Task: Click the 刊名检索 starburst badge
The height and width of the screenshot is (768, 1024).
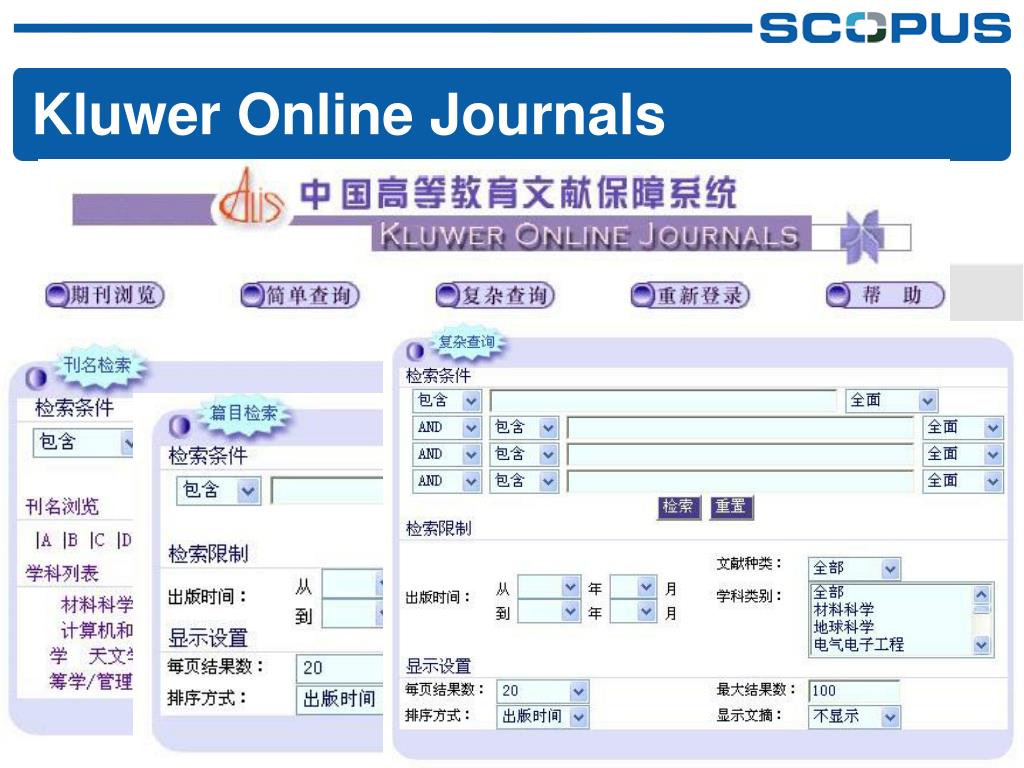Action: coord(97,365)
